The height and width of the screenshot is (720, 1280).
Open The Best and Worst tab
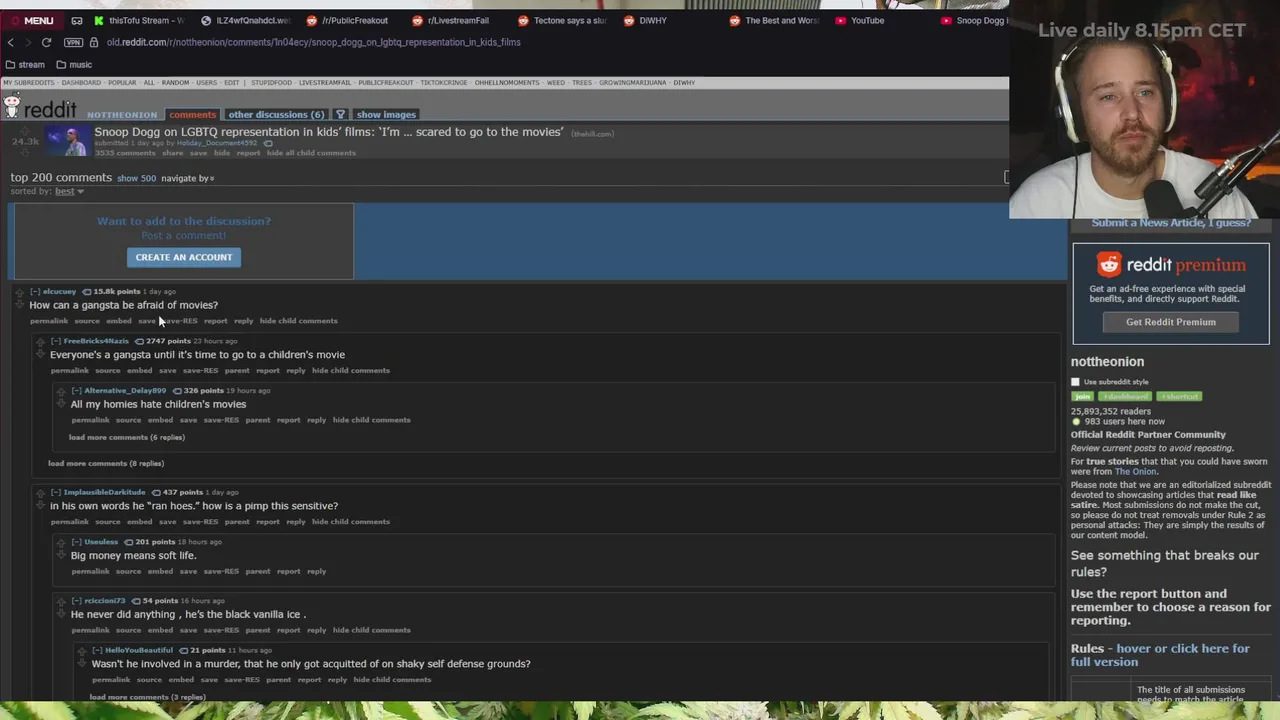pos(775,20)
